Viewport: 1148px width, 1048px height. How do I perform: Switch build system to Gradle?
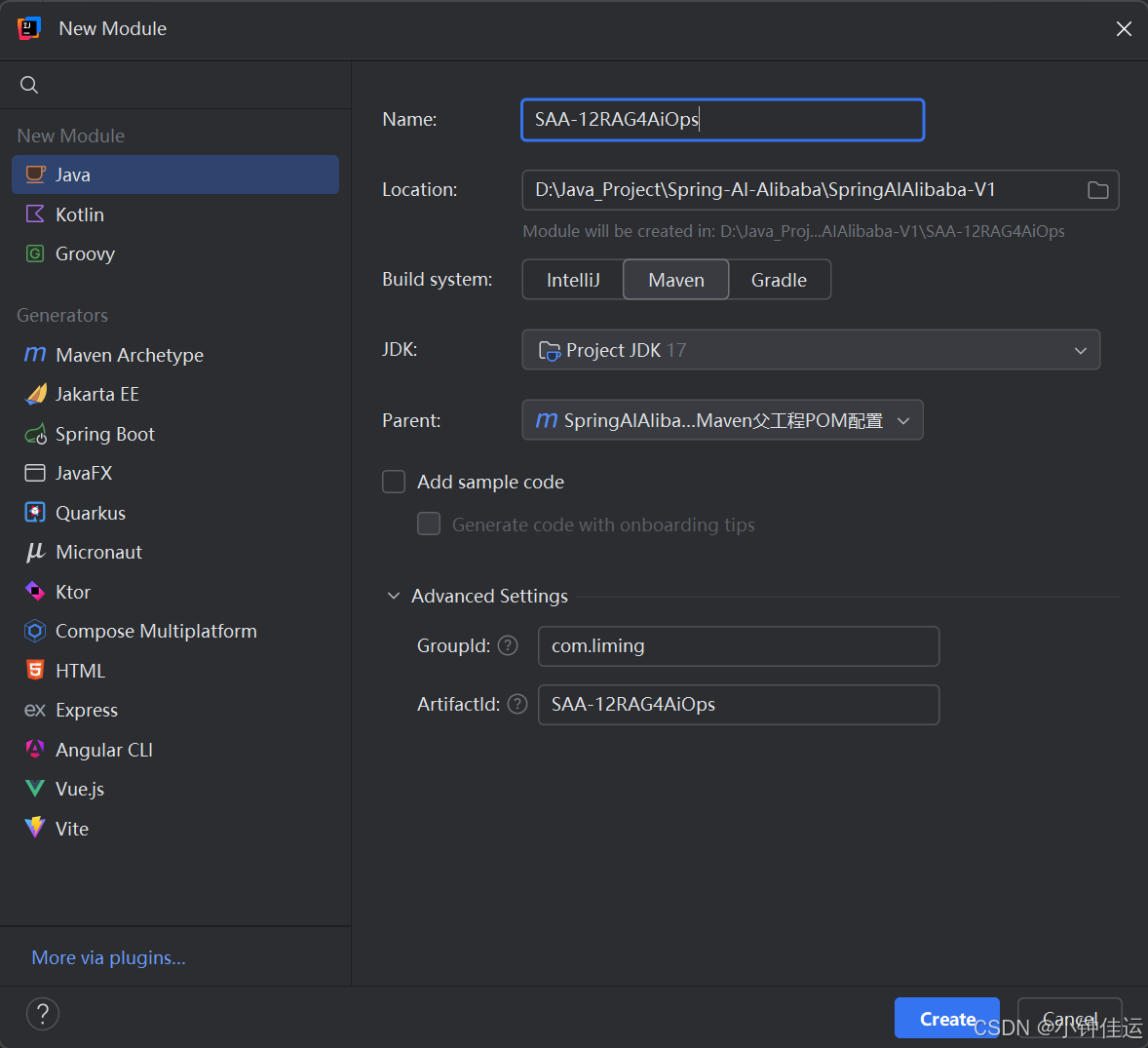pos(779,280)
